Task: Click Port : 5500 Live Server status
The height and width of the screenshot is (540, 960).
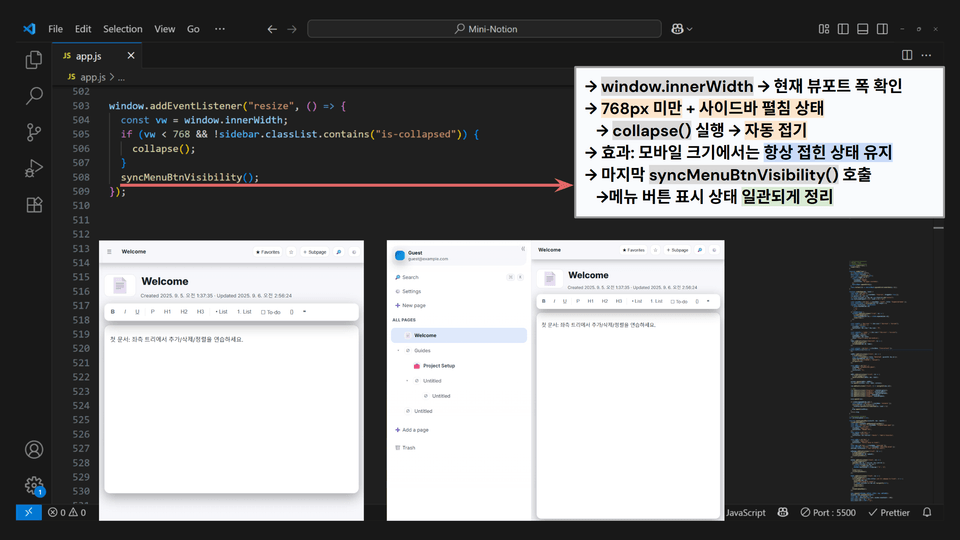Action: click(828, 512)
